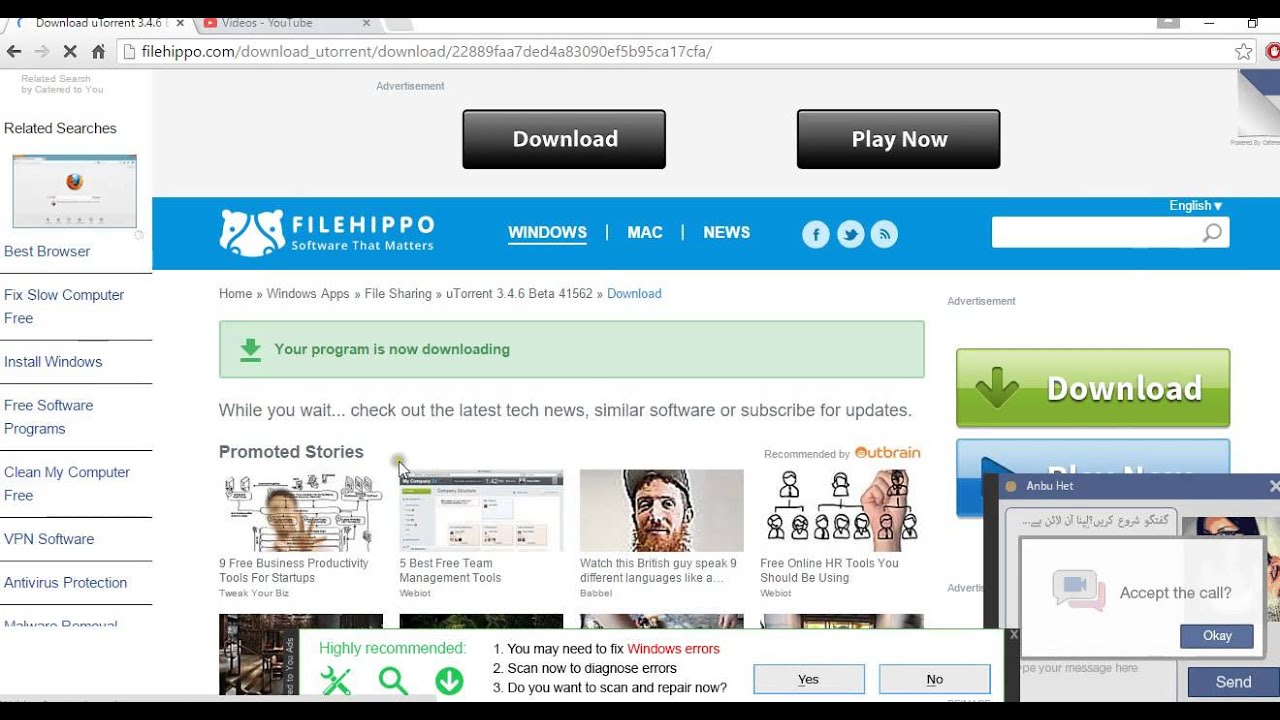Open FileHippo's Twitter page icon
The height and width of the screenshot is (720, 1280).
(x=850, y=234)
